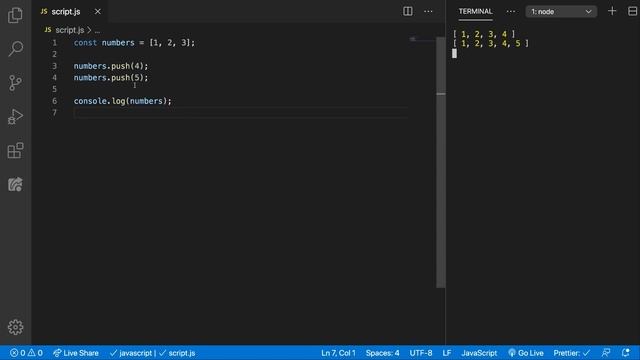Image resolution: width=640 pixels, height=360 pixels.
Task: Open the Explorer view in activity bar
Action: (x=15, y=15)
